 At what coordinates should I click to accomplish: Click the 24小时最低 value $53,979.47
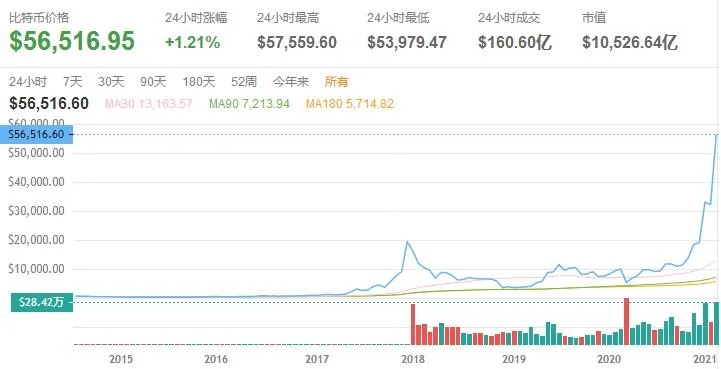pos(407,42)
